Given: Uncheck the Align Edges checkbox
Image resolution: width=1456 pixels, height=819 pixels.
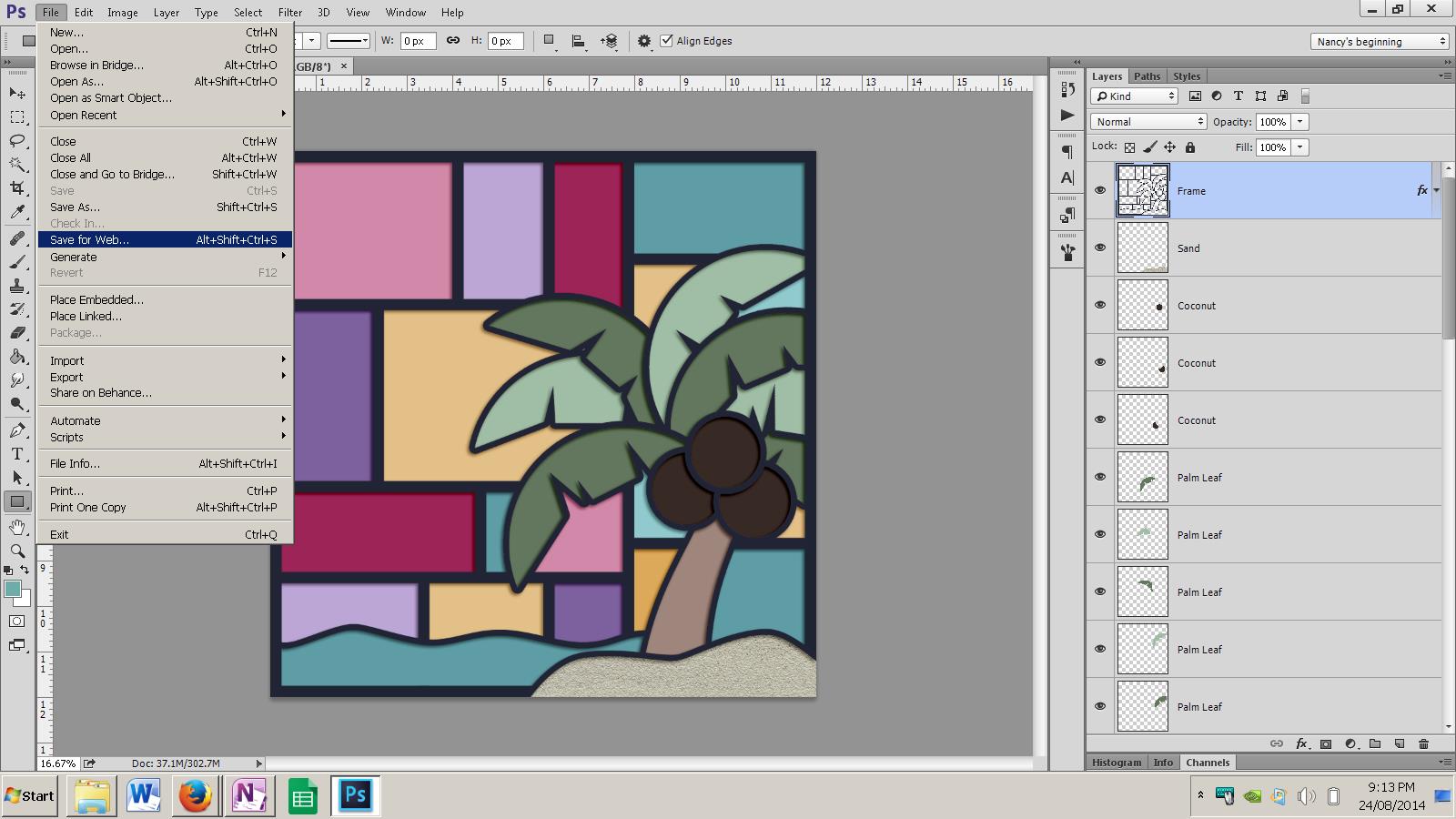Looking at the screenshot, I should 666,41.
